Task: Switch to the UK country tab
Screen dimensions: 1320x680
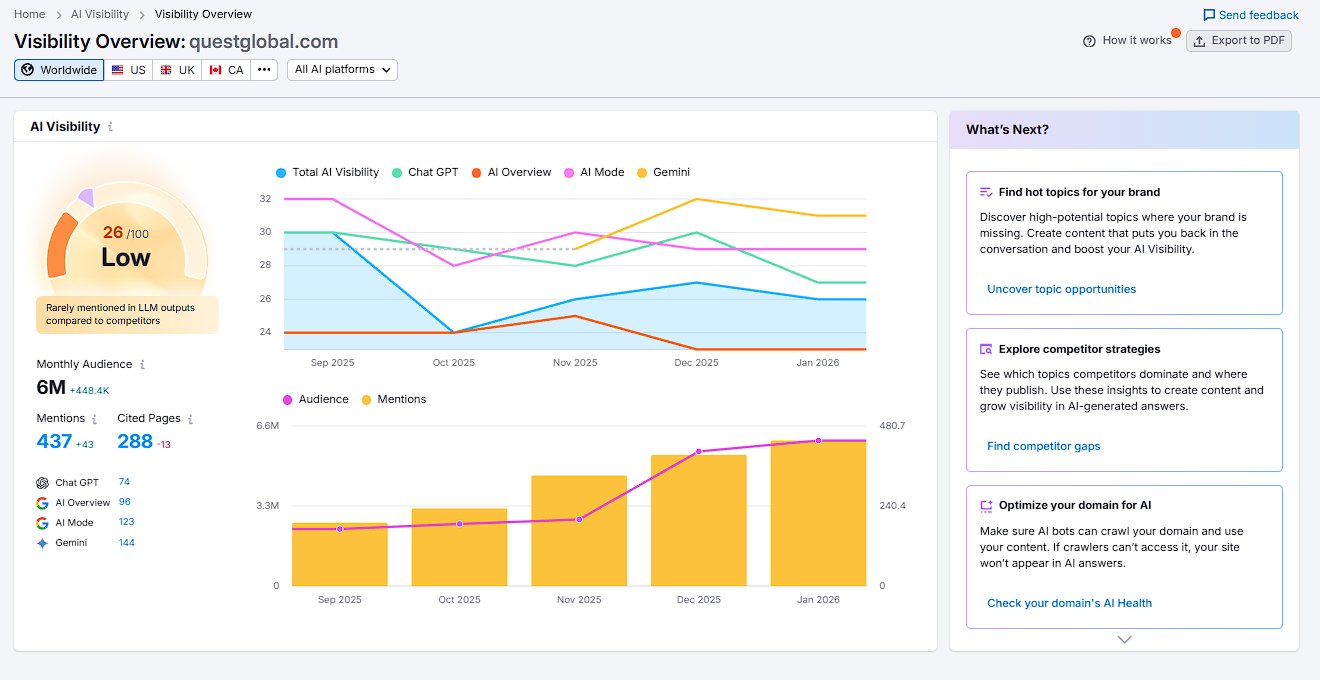Action: pos(177,70)
